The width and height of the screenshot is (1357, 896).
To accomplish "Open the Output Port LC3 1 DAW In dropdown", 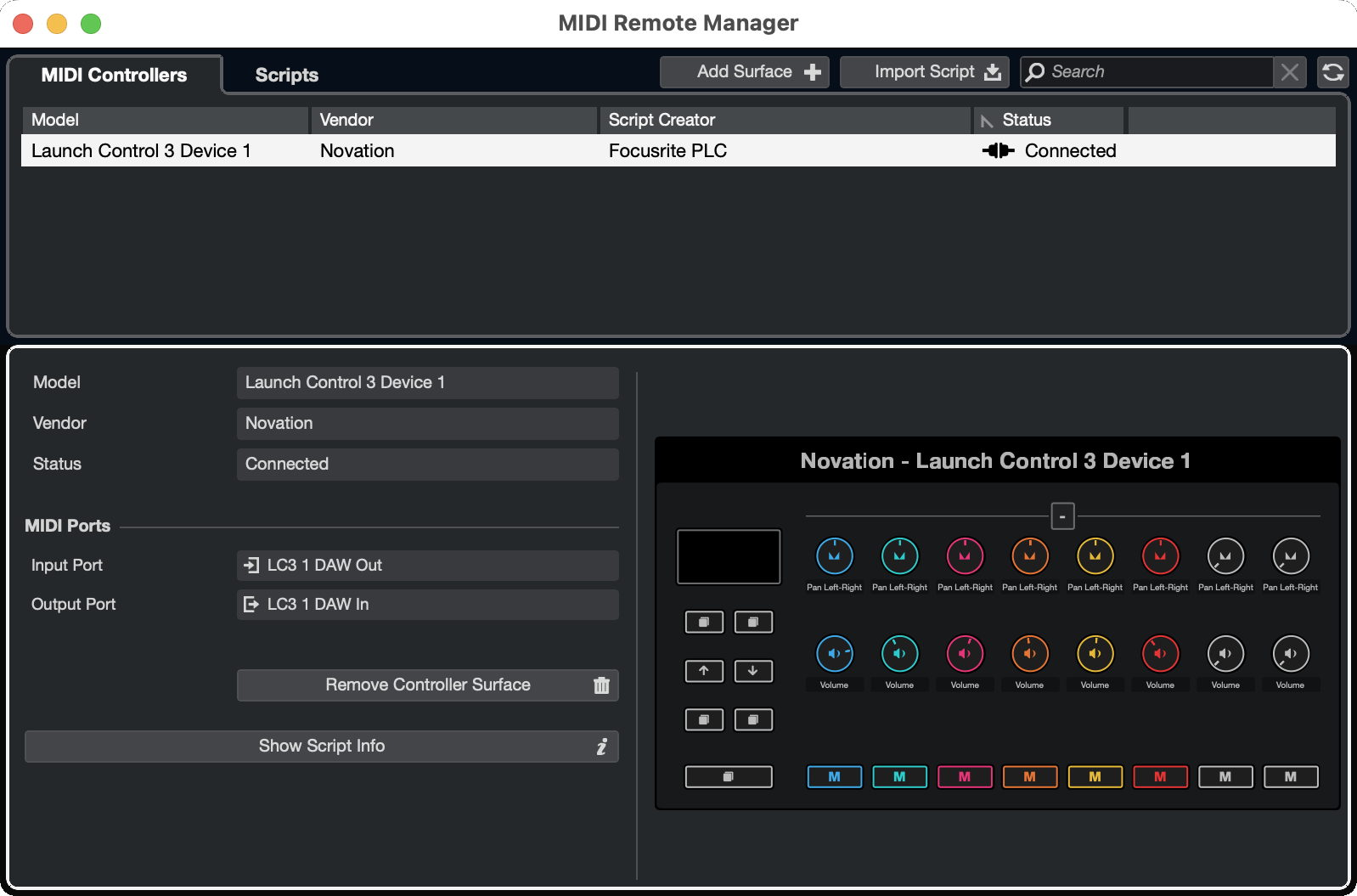I will point(427,605).
